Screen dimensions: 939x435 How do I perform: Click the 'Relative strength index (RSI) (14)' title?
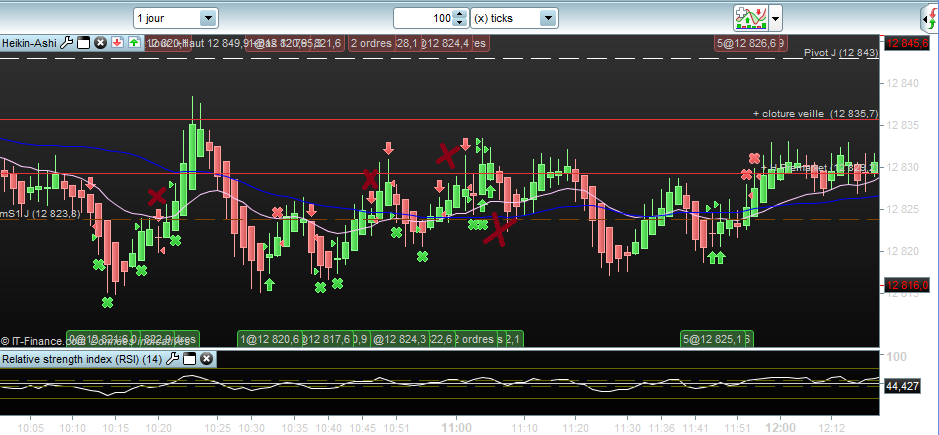tap(82, 359)
